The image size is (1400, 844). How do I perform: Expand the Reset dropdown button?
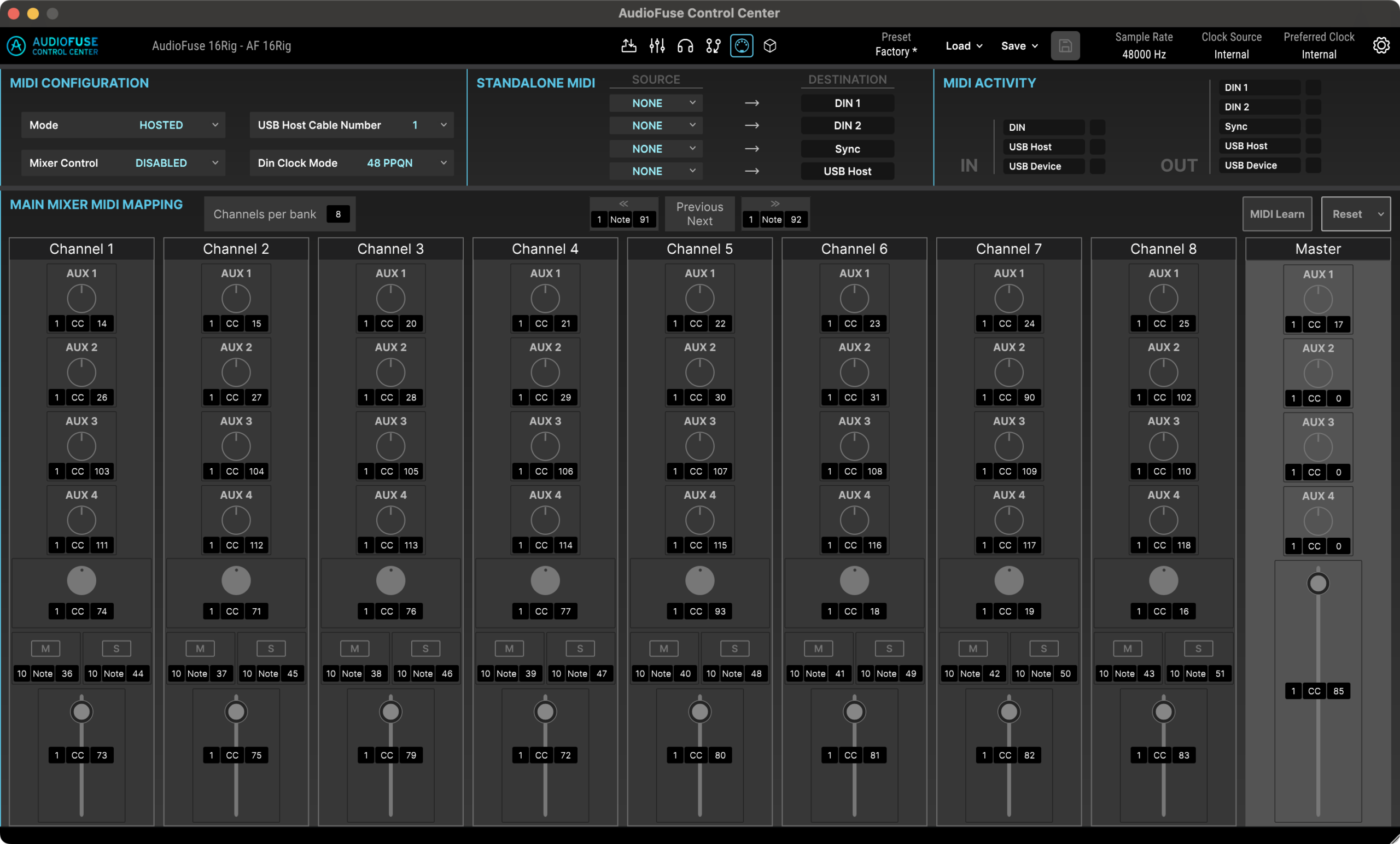coord(1356,214)
